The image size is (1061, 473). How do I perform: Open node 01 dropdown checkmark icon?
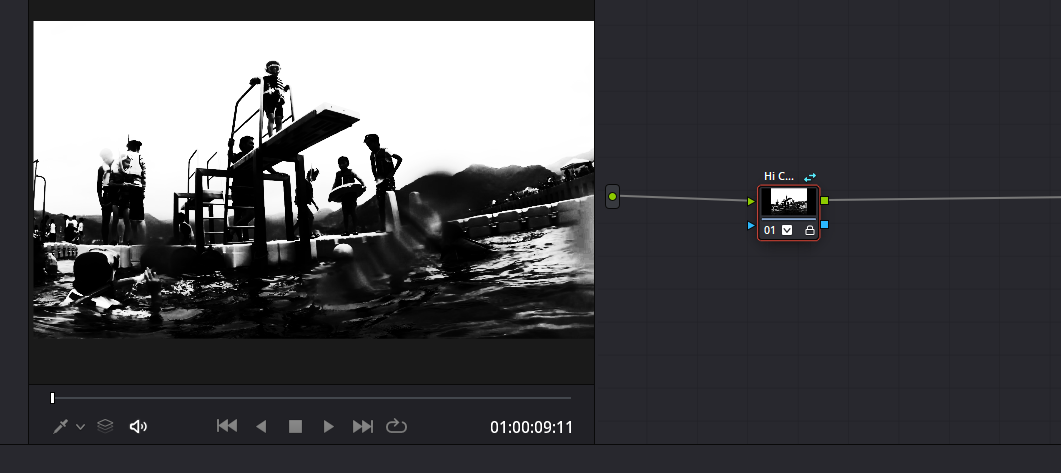pyautogui.click(x=787, y=230)
